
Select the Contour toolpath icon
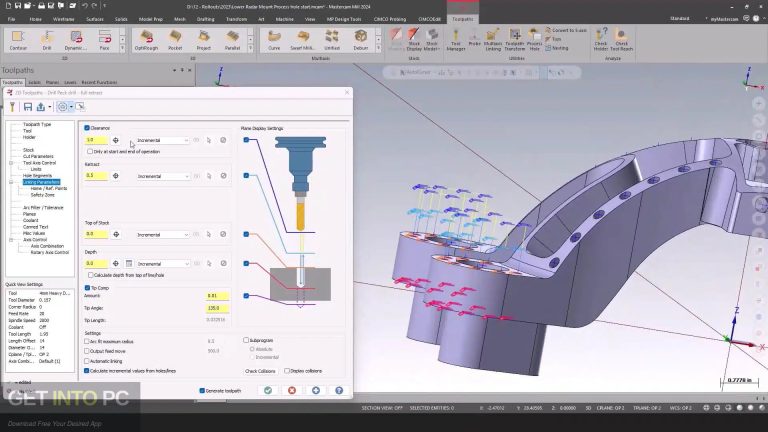click(18, 40)
